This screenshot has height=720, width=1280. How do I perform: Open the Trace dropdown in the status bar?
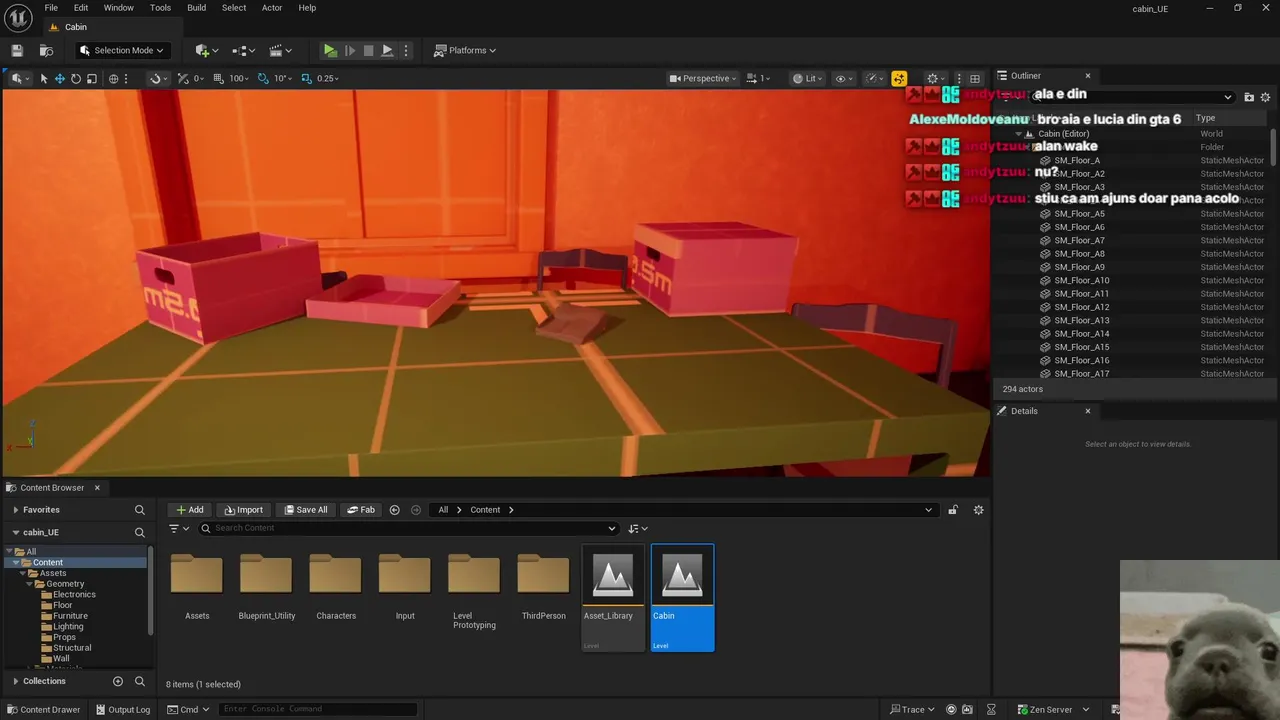tap(914, 710)
